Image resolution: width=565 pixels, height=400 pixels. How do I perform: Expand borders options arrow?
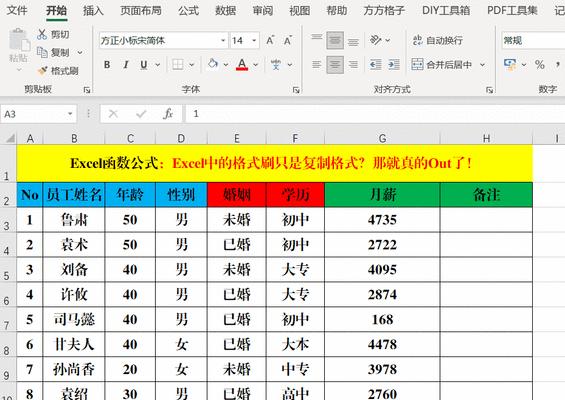(x=192, y=65)
